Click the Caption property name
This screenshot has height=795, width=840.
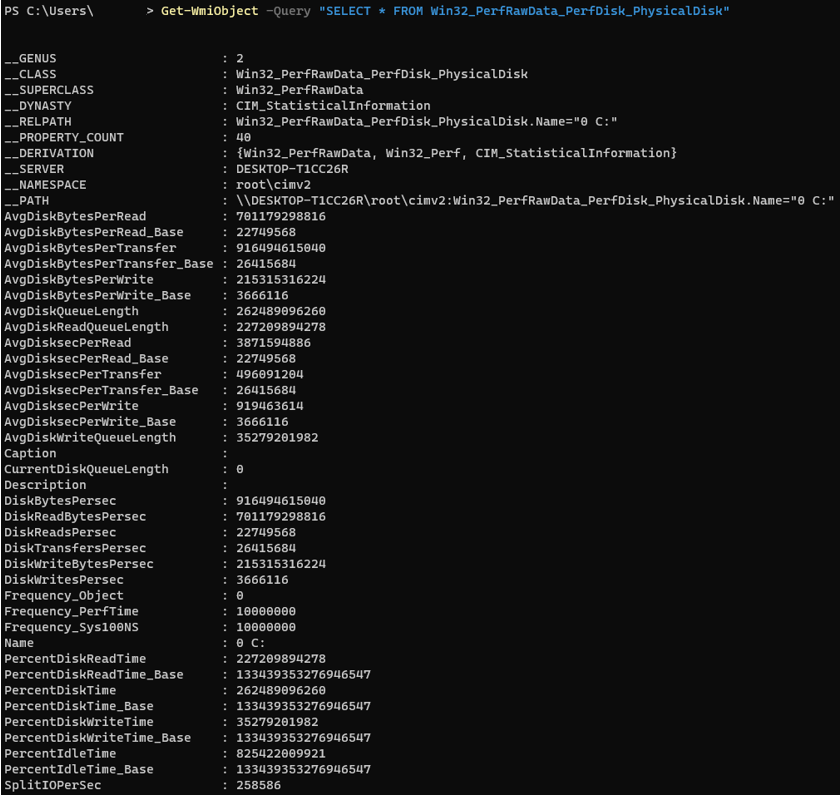pyautogui.click(x=30, y=453)
